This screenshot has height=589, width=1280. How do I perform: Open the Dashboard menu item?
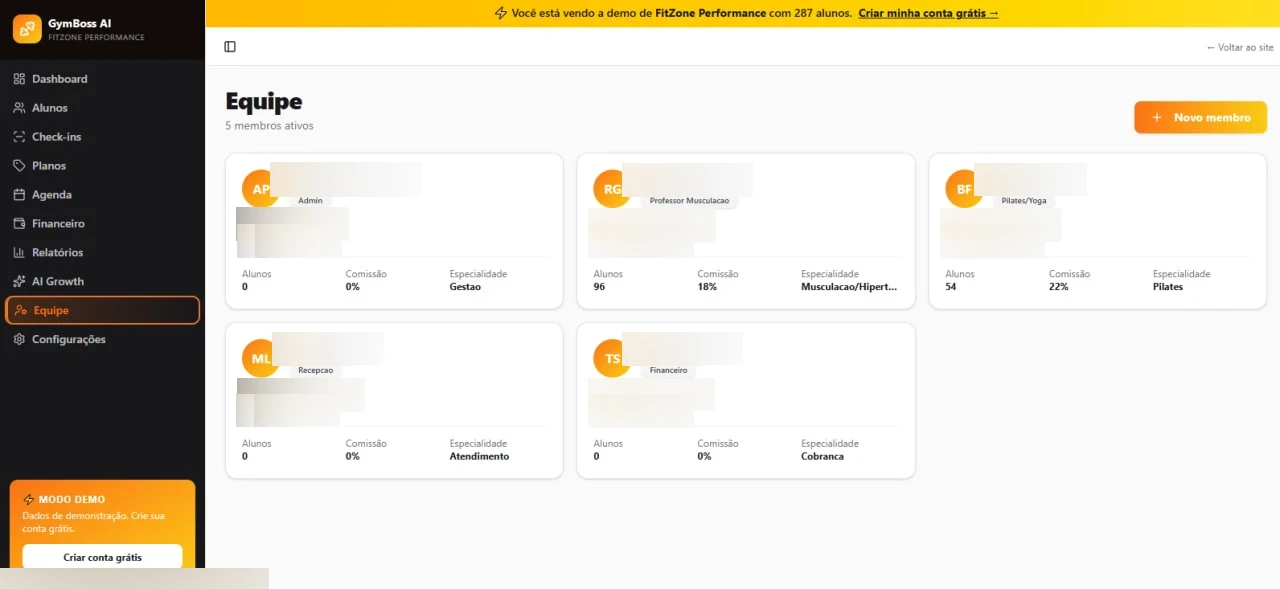(102, 79)
